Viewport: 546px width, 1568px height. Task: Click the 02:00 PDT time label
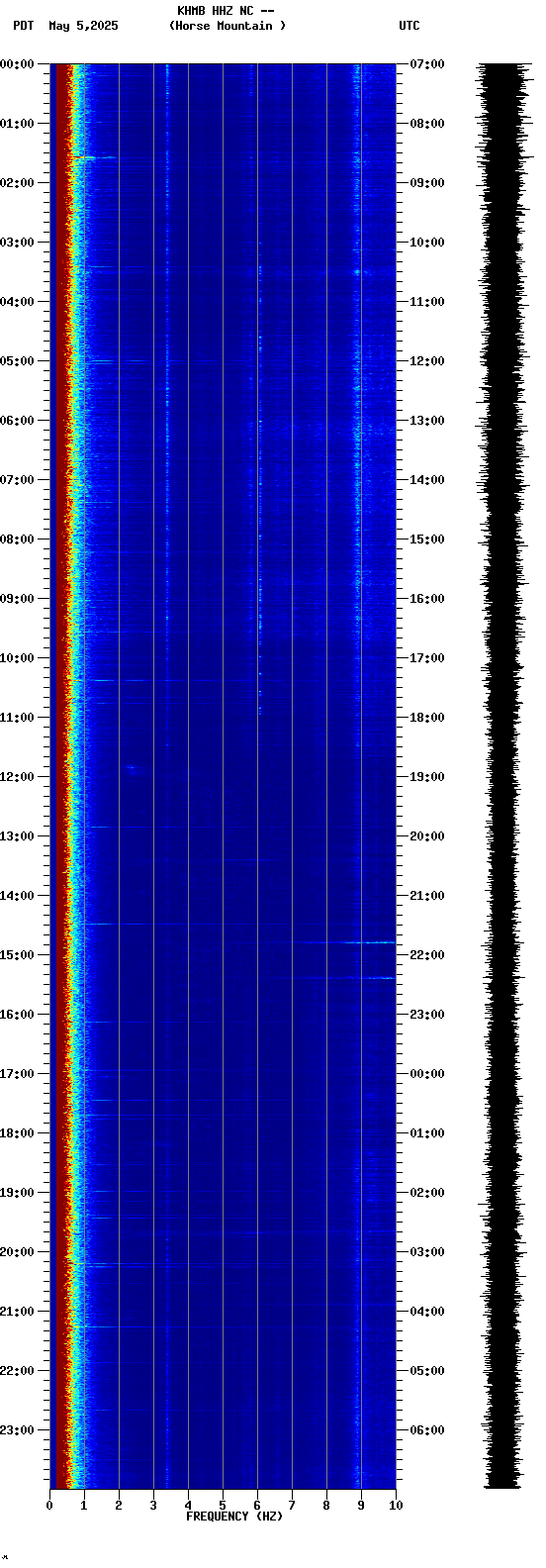tap(17, 183)
